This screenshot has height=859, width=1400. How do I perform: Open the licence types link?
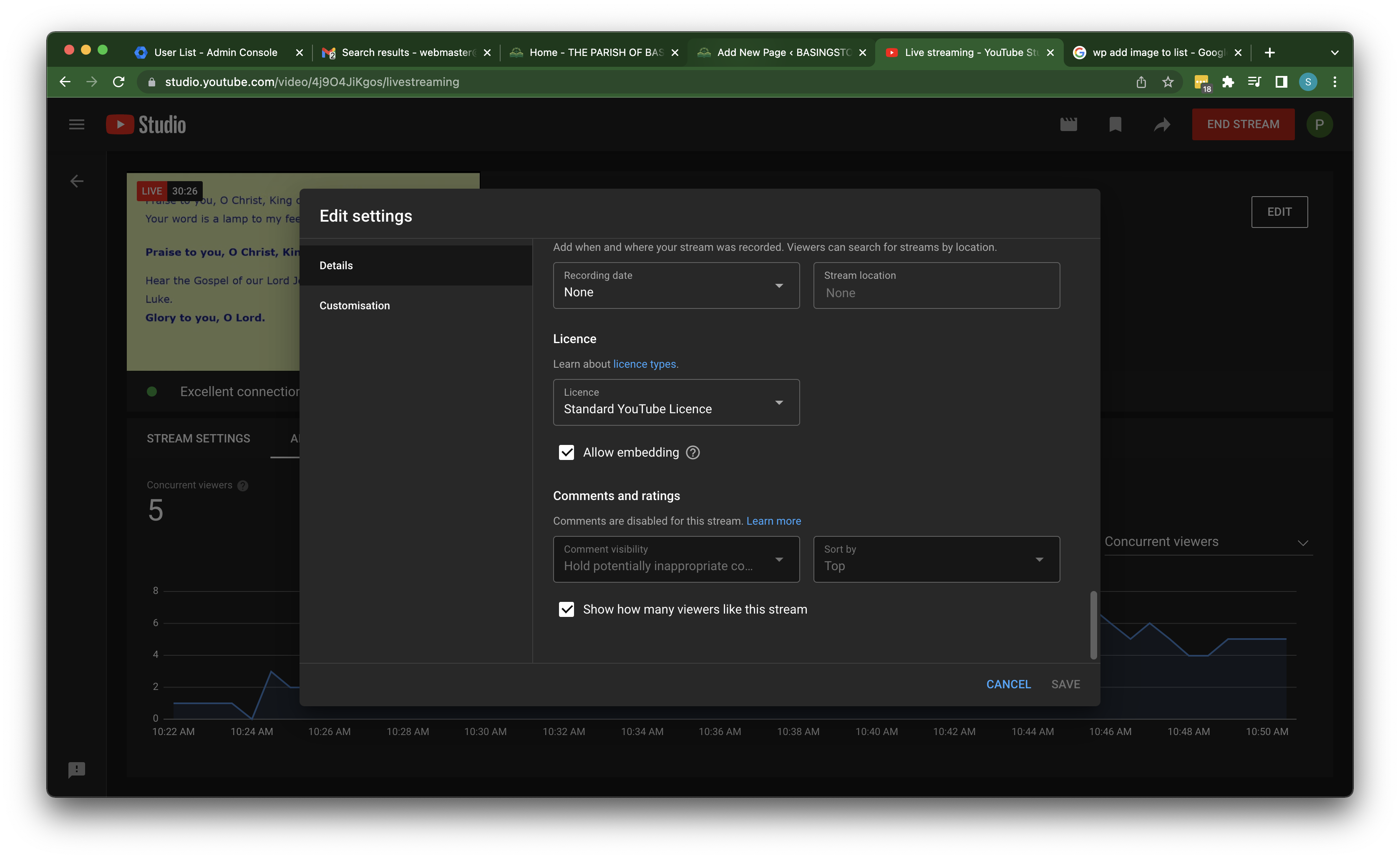(x=645, y=364)
